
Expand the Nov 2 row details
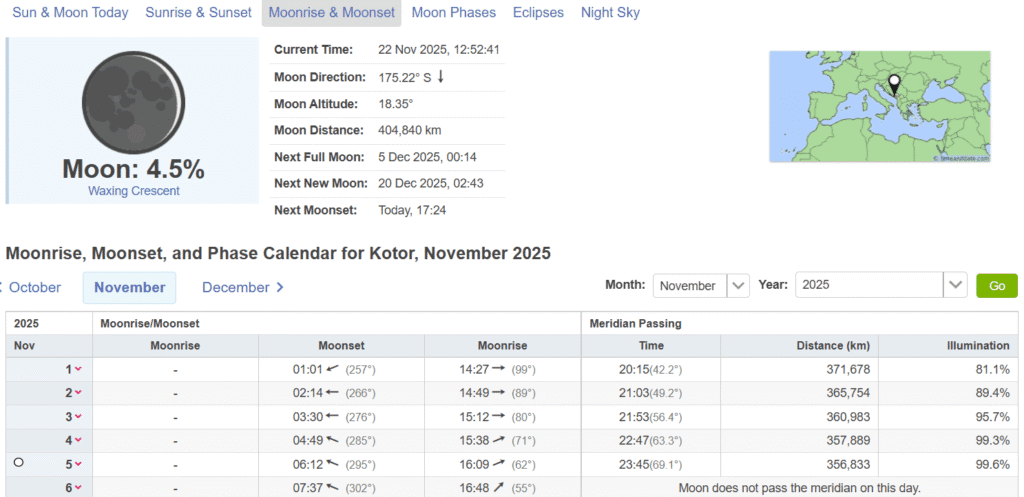(x=78, y=393)
